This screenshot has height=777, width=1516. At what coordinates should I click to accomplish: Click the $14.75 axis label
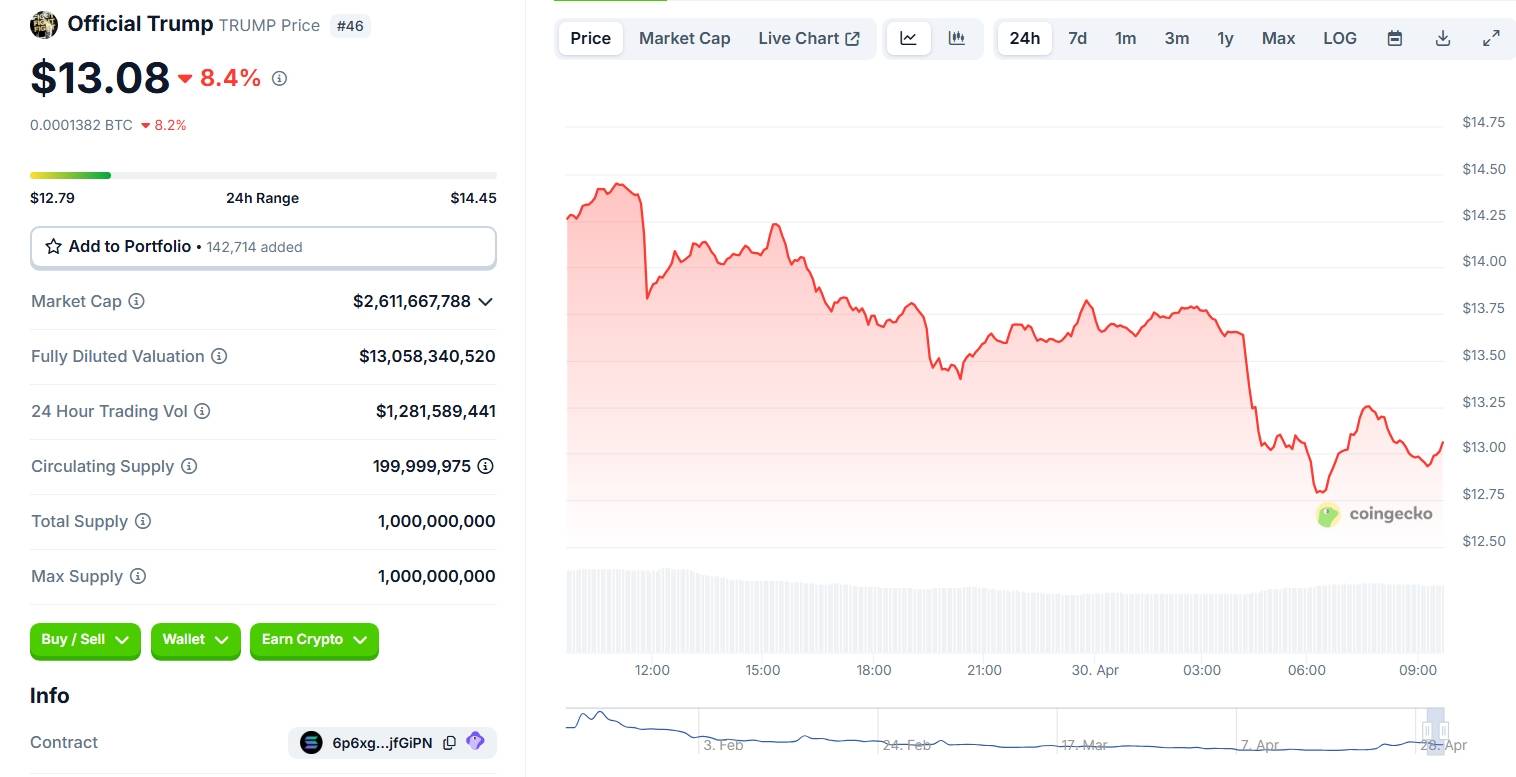click(1483, 122)
